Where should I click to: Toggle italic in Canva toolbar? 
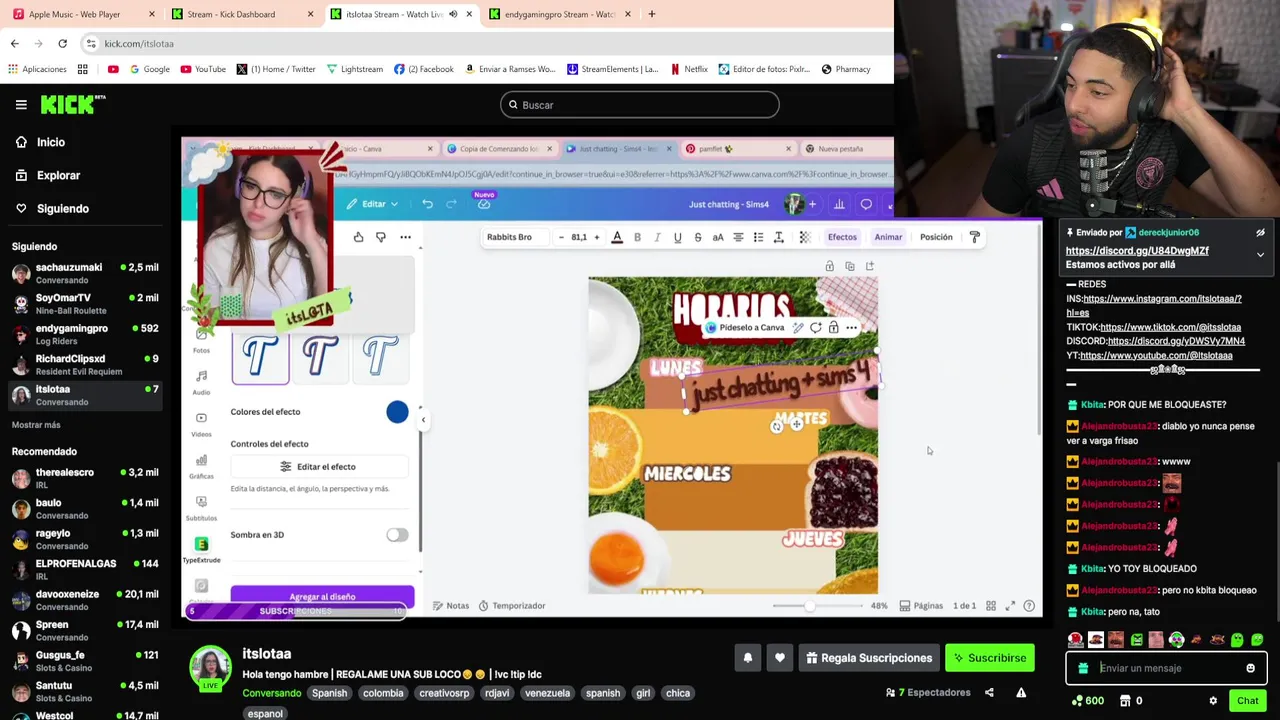[x=657, y=237]
